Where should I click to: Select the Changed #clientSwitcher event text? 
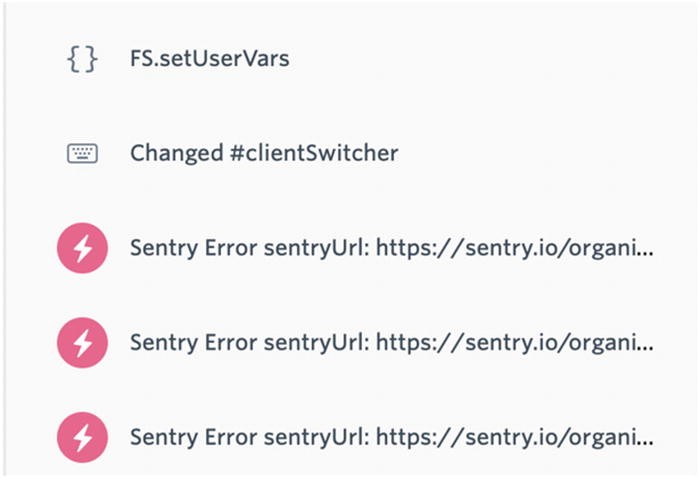[264, 154]
